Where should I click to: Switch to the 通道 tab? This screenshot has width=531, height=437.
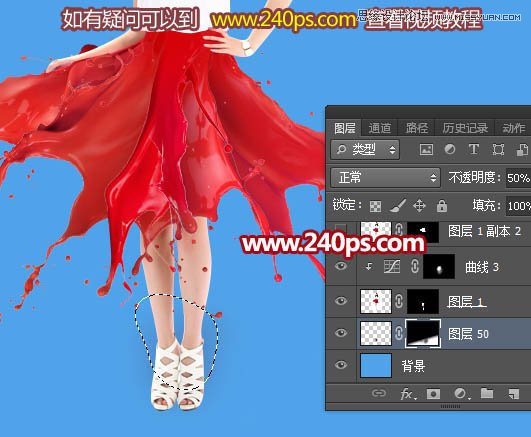coord(379,128)
